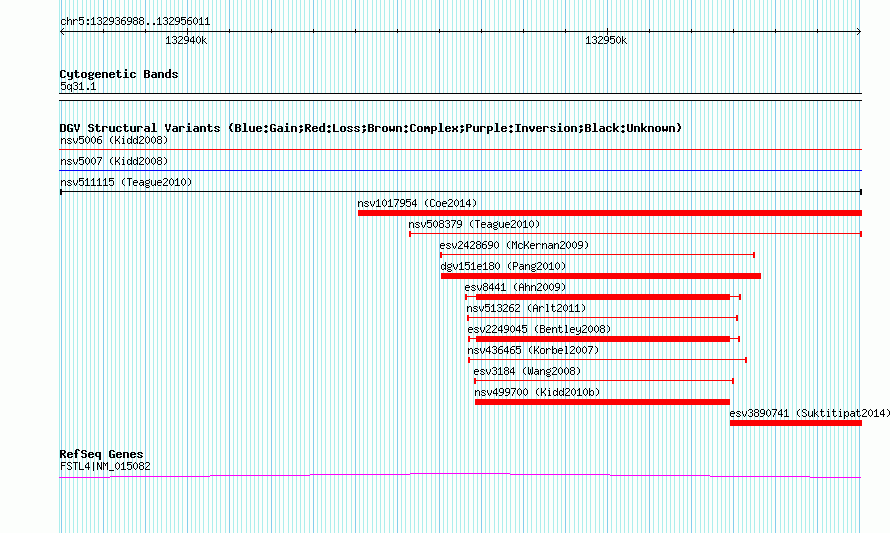Click the 5q31.1 band label
890x533 pixels.
(x=78, y=87)
